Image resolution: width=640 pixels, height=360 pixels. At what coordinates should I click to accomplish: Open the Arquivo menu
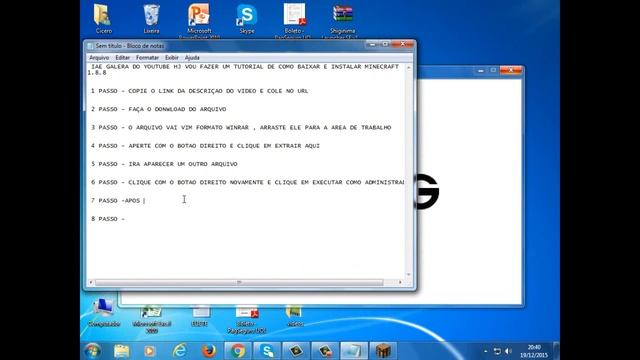99,58
